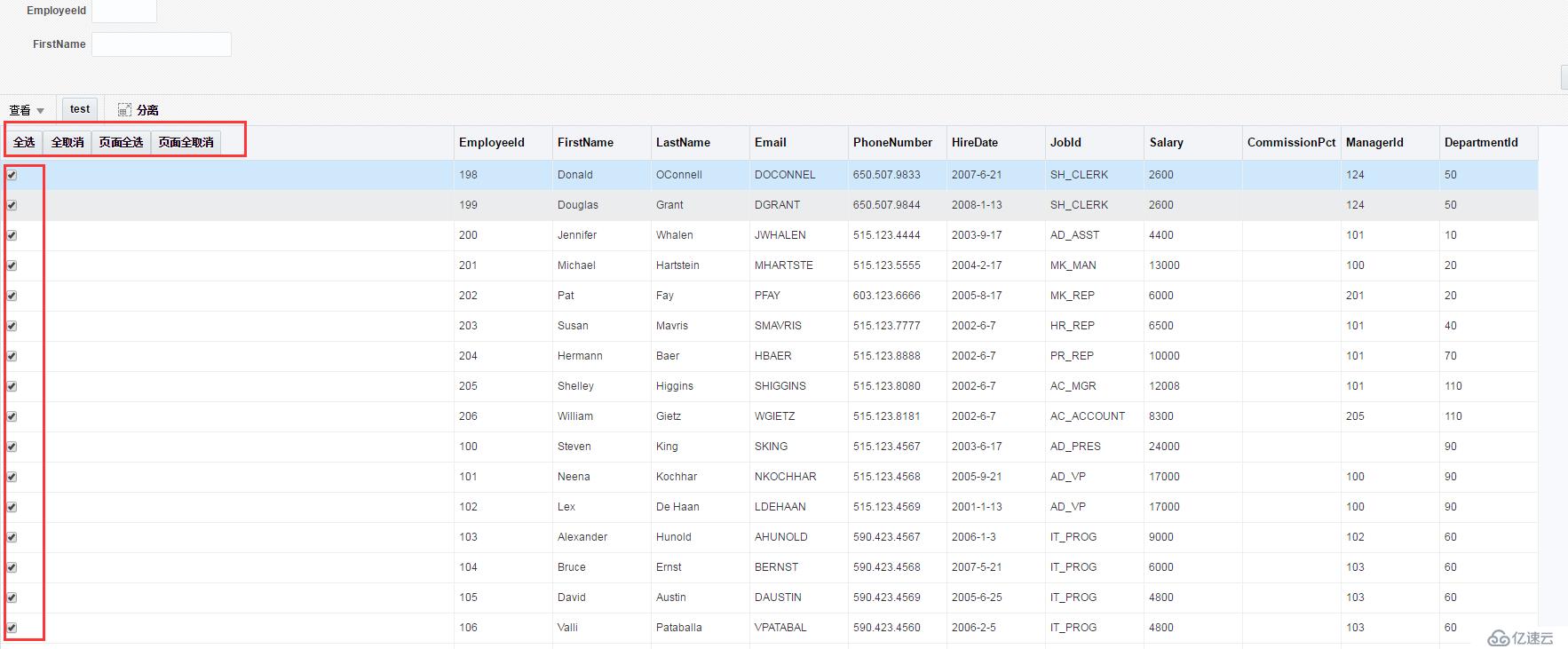Toggle the checkbox in Jennifer Whalen's row
1568x649 pixels.
click(x=12, y=235)
